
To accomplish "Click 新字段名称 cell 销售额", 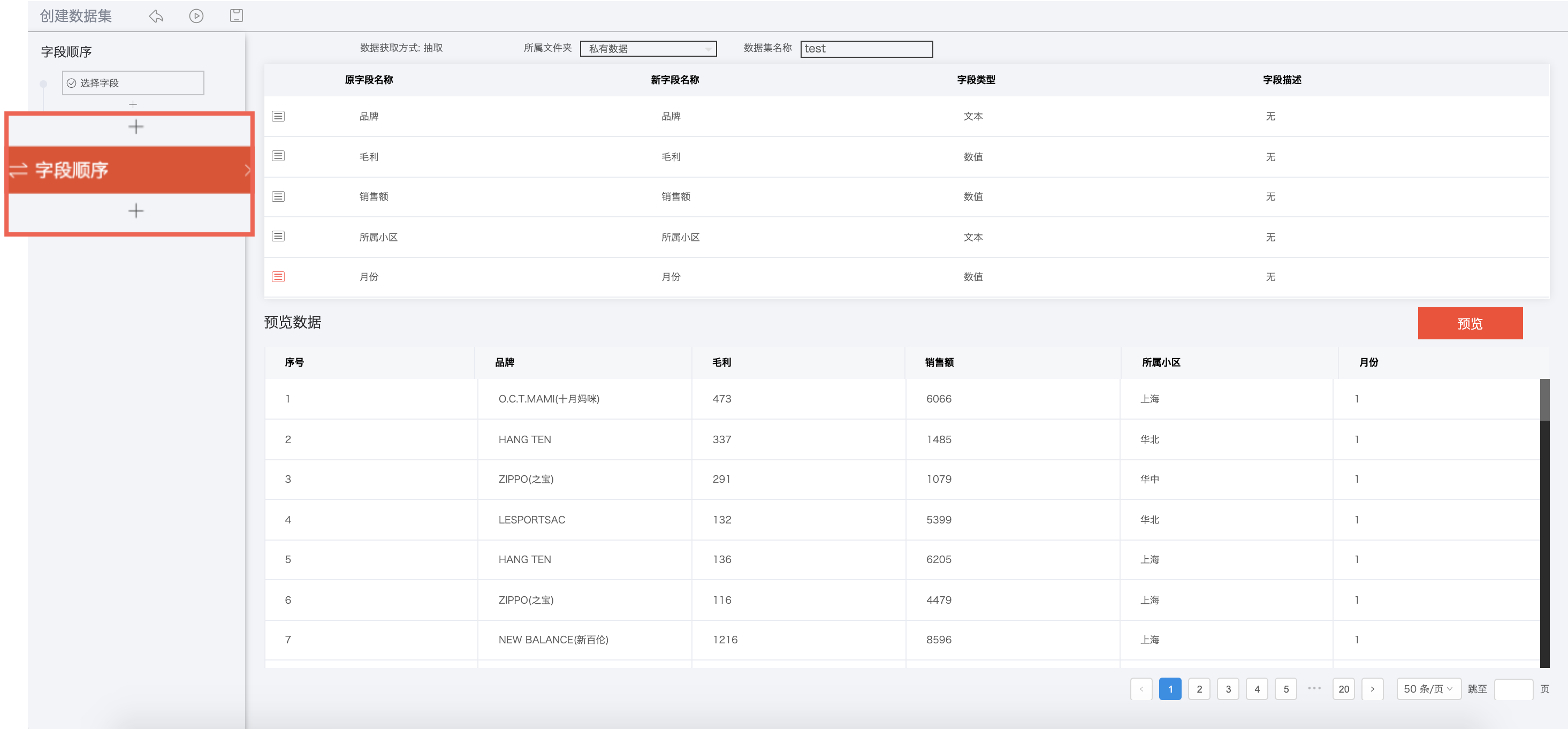I will point(676,196).
